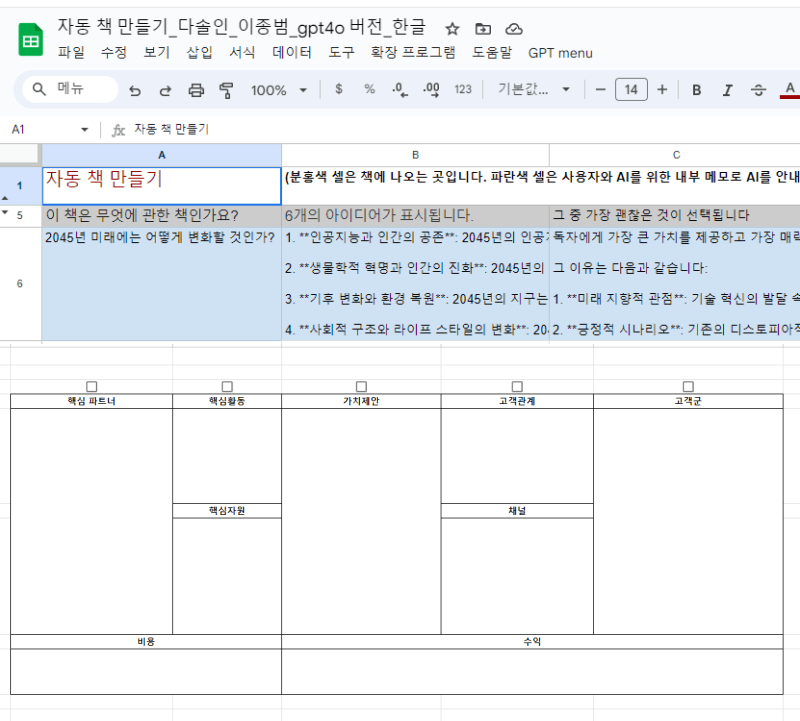Expand the A1 name box dropdown
This screenshot has width=800, height=721.
click(85, 130)
